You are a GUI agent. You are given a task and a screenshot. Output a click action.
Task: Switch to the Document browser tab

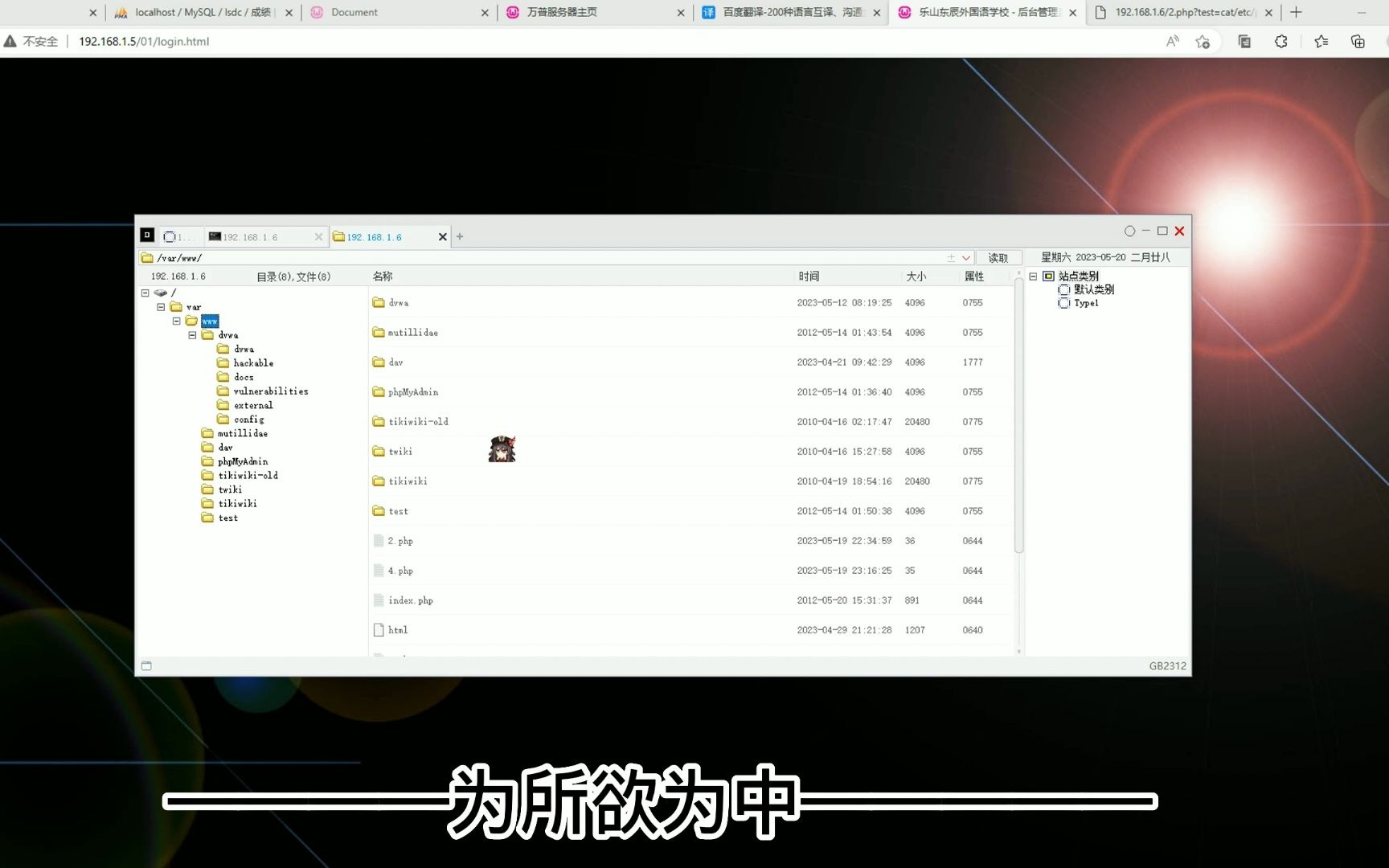(399, 12)
